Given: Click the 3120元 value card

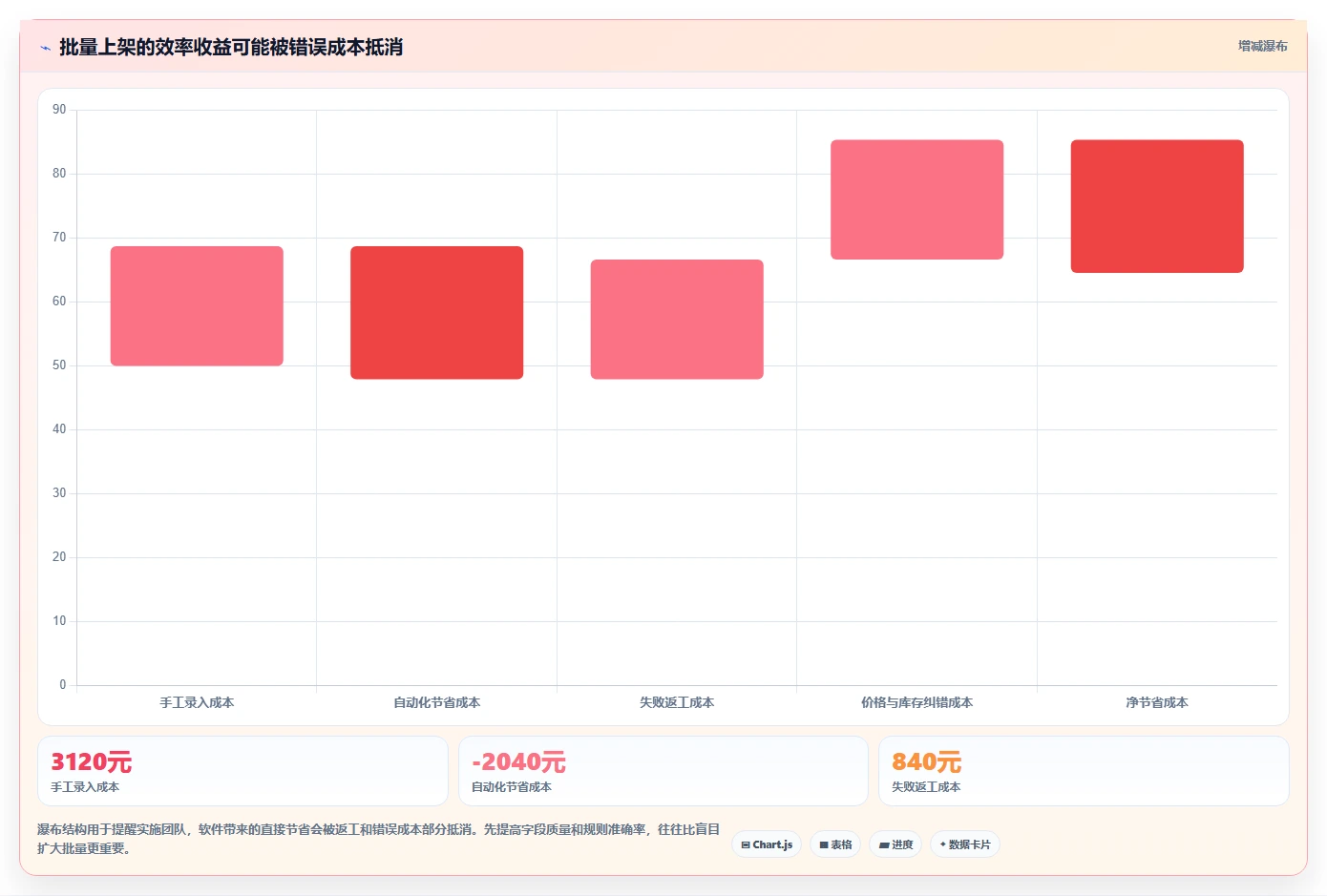Looking at the screenshot, I should (x=242, y=771).
